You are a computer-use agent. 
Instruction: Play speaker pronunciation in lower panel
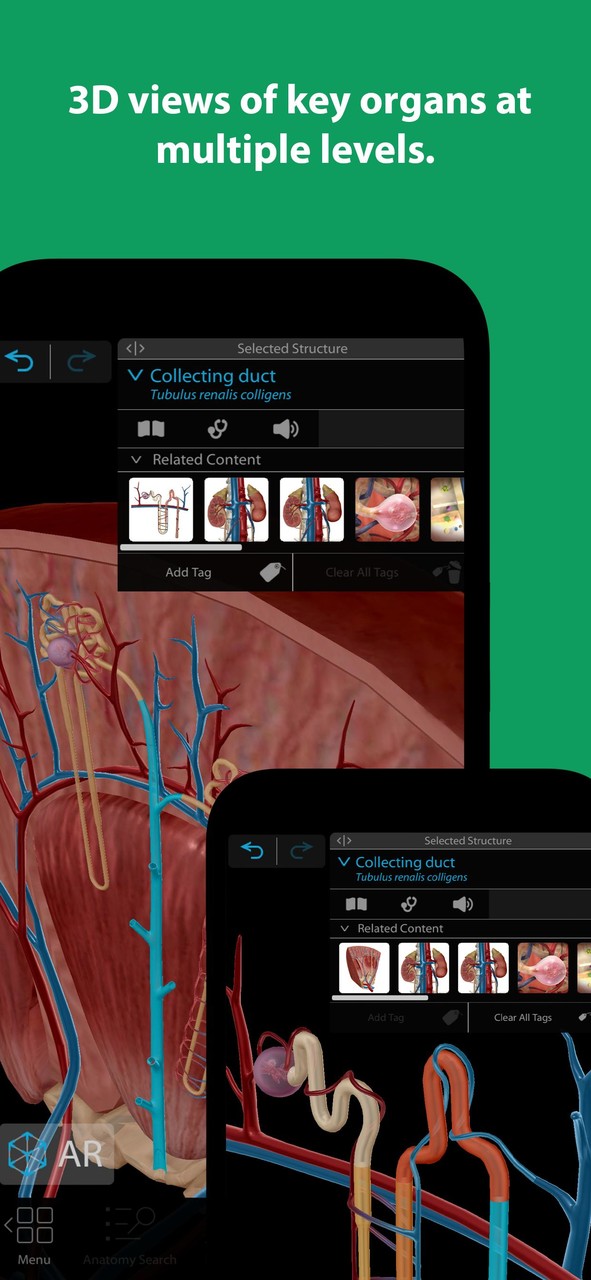(x=462, y=904)
